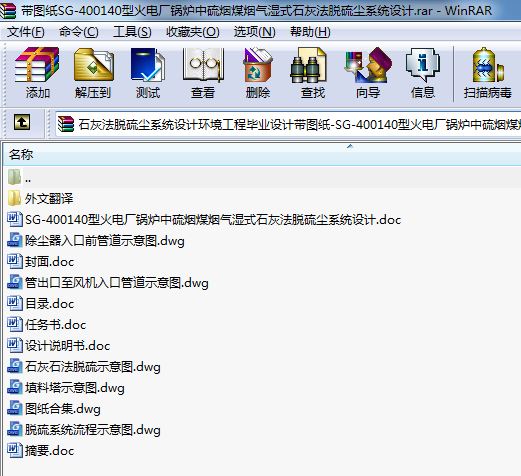Select the 外文翻译 folder icon
The image size is (521, 476).
(14, 198)
